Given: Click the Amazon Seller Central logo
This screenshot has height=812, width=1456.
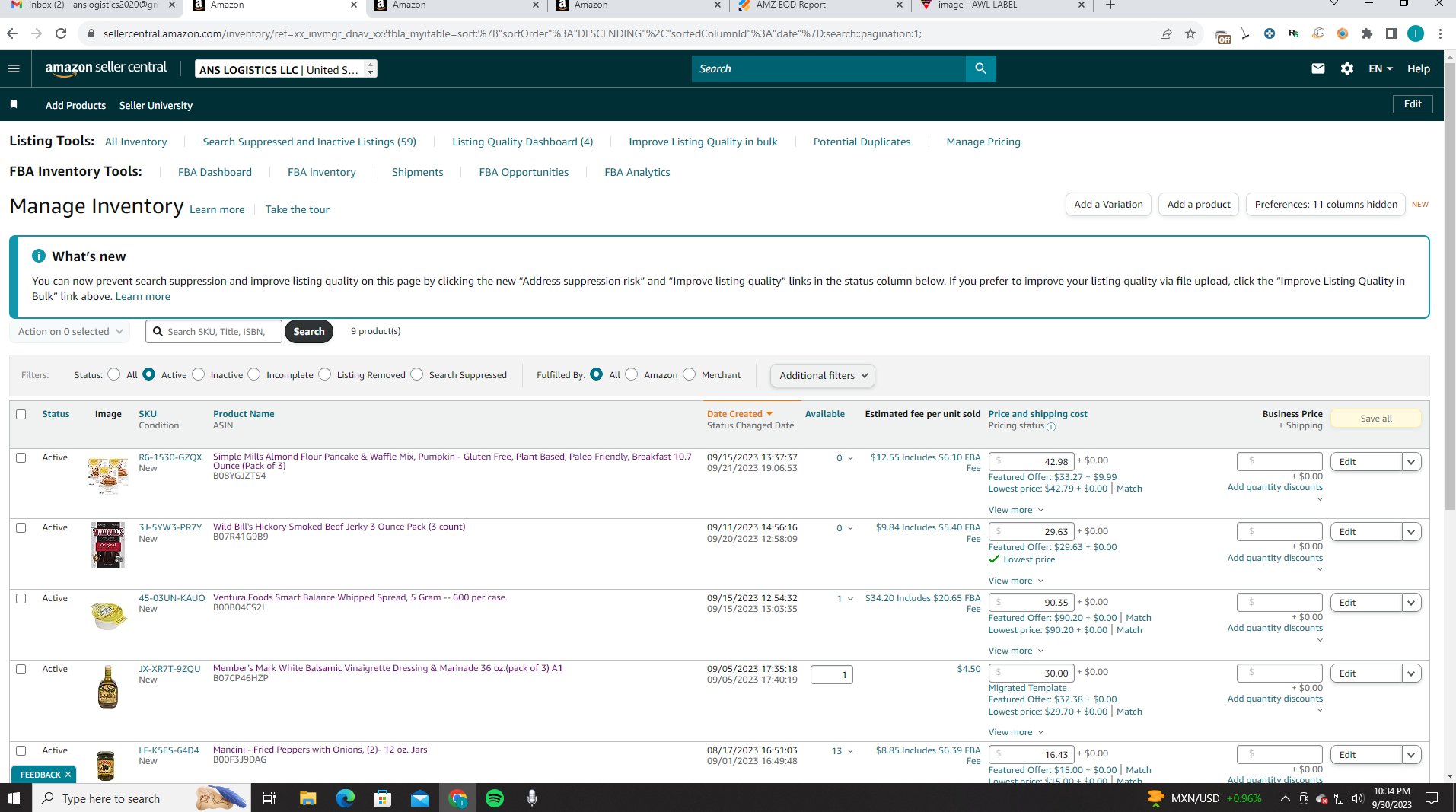Looking at the screenshot, I should tap(106, 68).
